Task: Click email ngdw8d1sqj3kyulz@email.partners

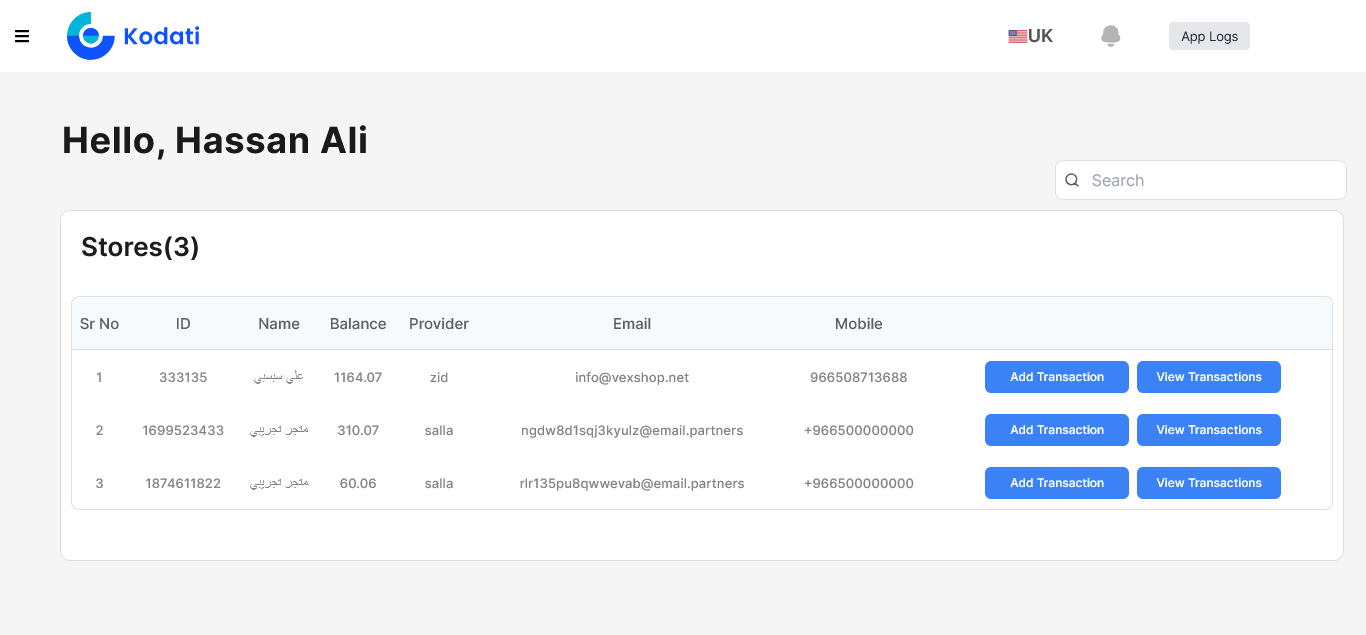Action: click(x=632, y=430)
